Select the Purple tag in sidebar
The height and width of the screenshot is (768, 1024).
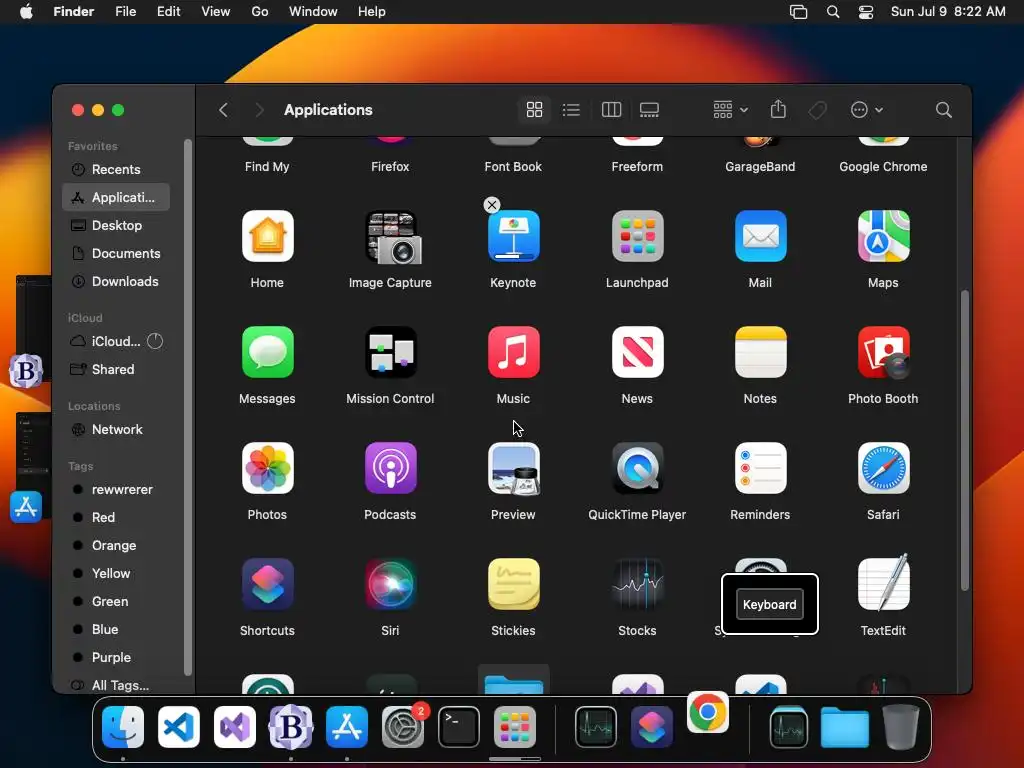coord(116,657)
